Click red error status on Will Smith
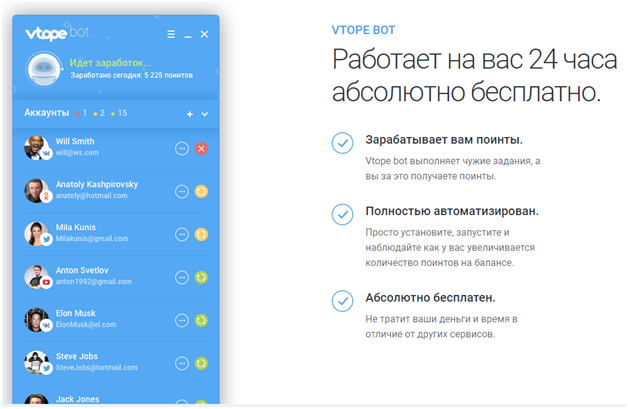Viewport: 628px width, 409px height. coord(201,149)
